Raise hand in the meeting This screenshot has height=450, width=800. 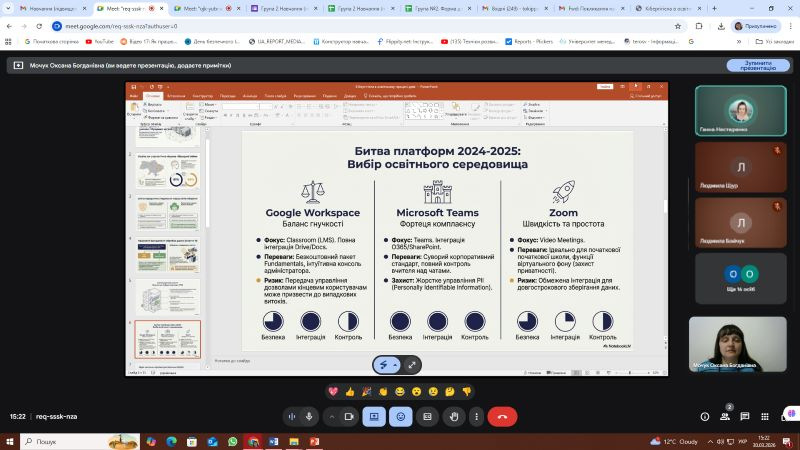[454, 417]
